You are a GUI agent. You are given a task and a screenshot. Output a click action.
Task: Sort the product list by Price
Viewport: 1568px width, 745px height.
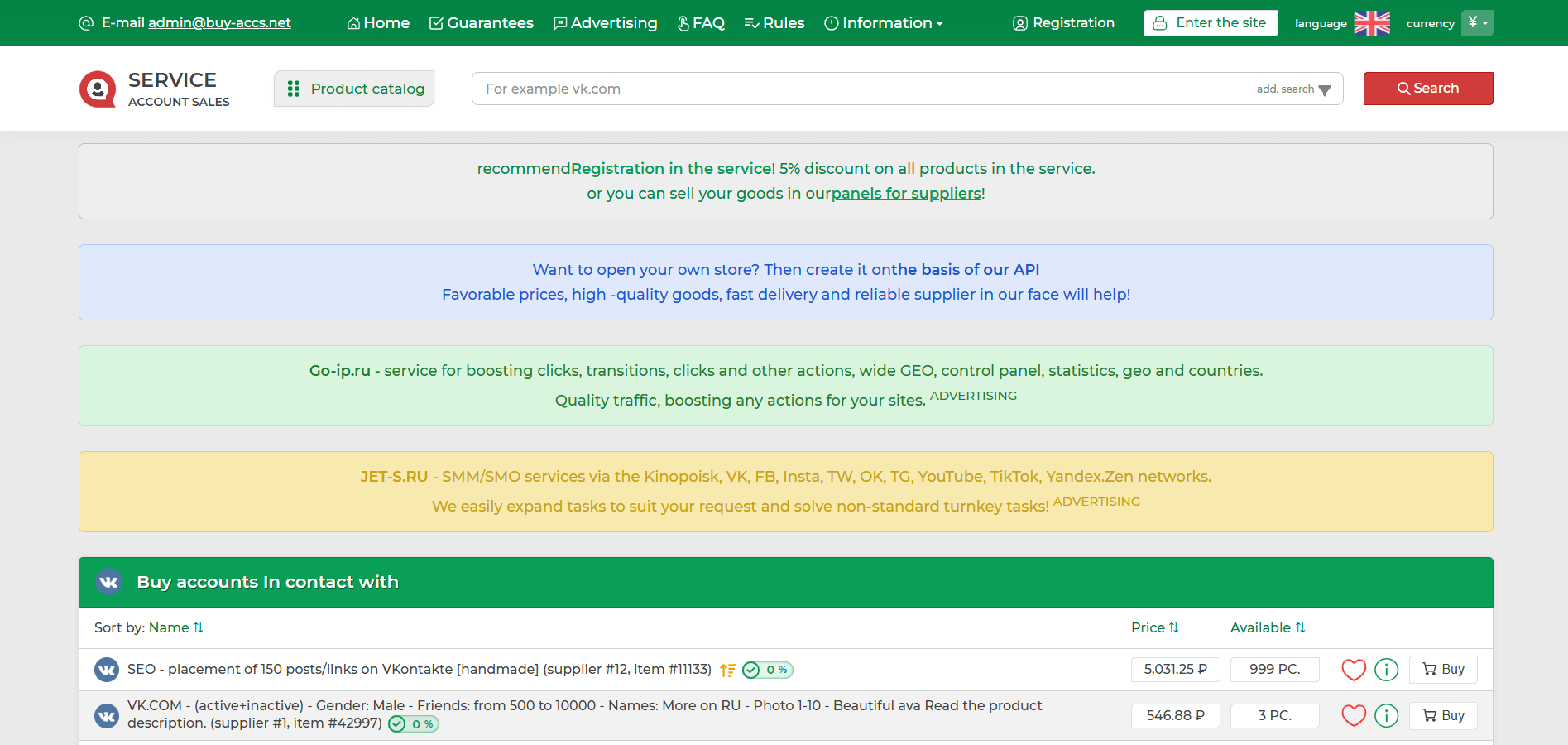tap(1154, 627)
